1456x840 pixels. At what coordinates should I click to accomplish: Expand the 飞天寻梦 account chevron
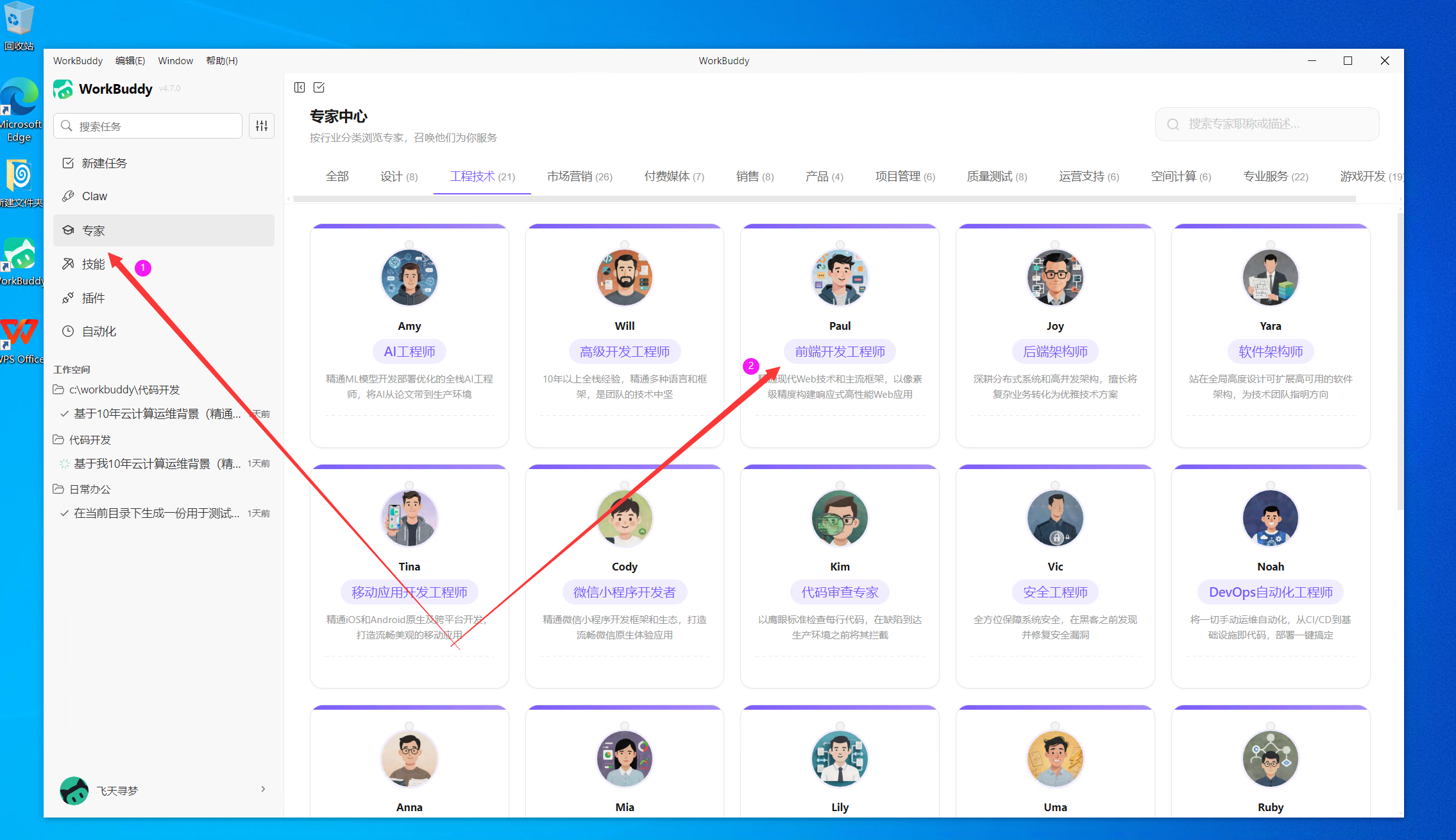(263, 789)
